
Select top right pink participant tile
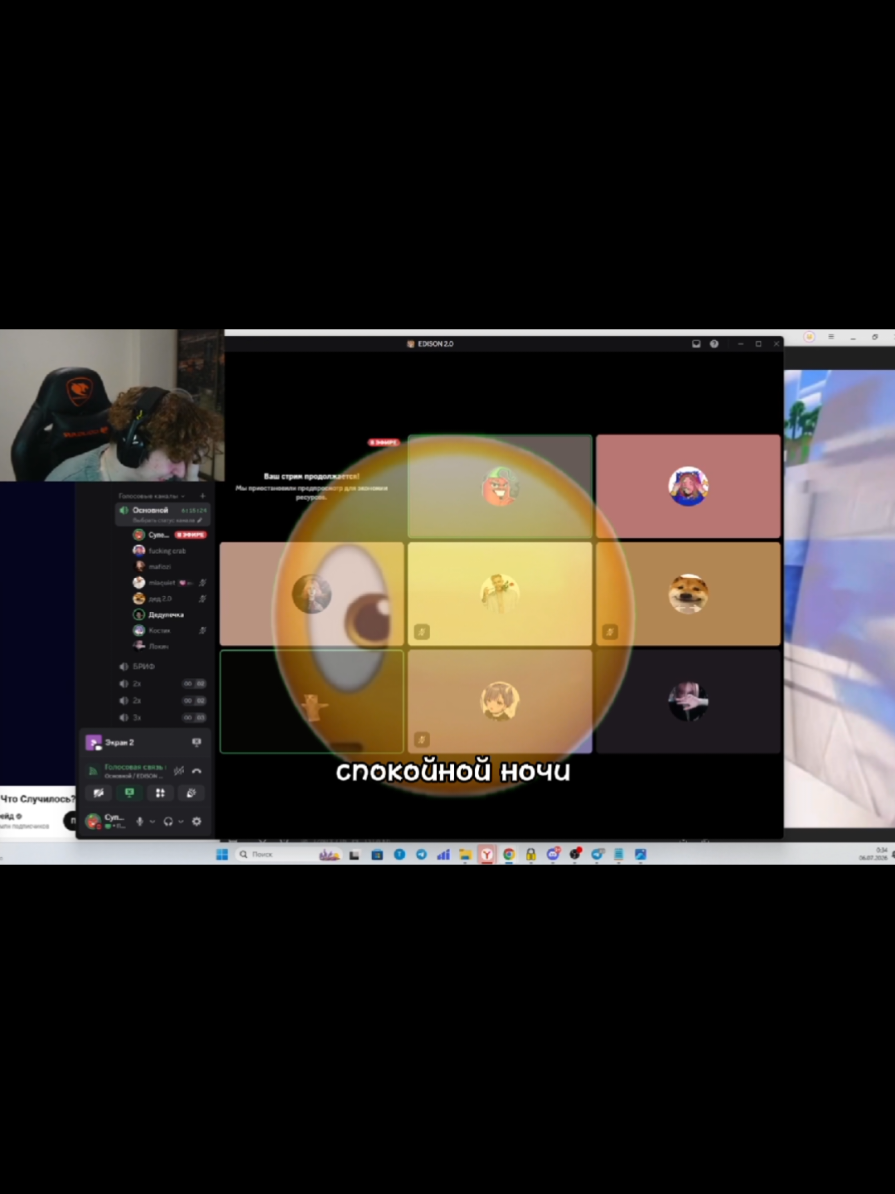pos(689,487)
